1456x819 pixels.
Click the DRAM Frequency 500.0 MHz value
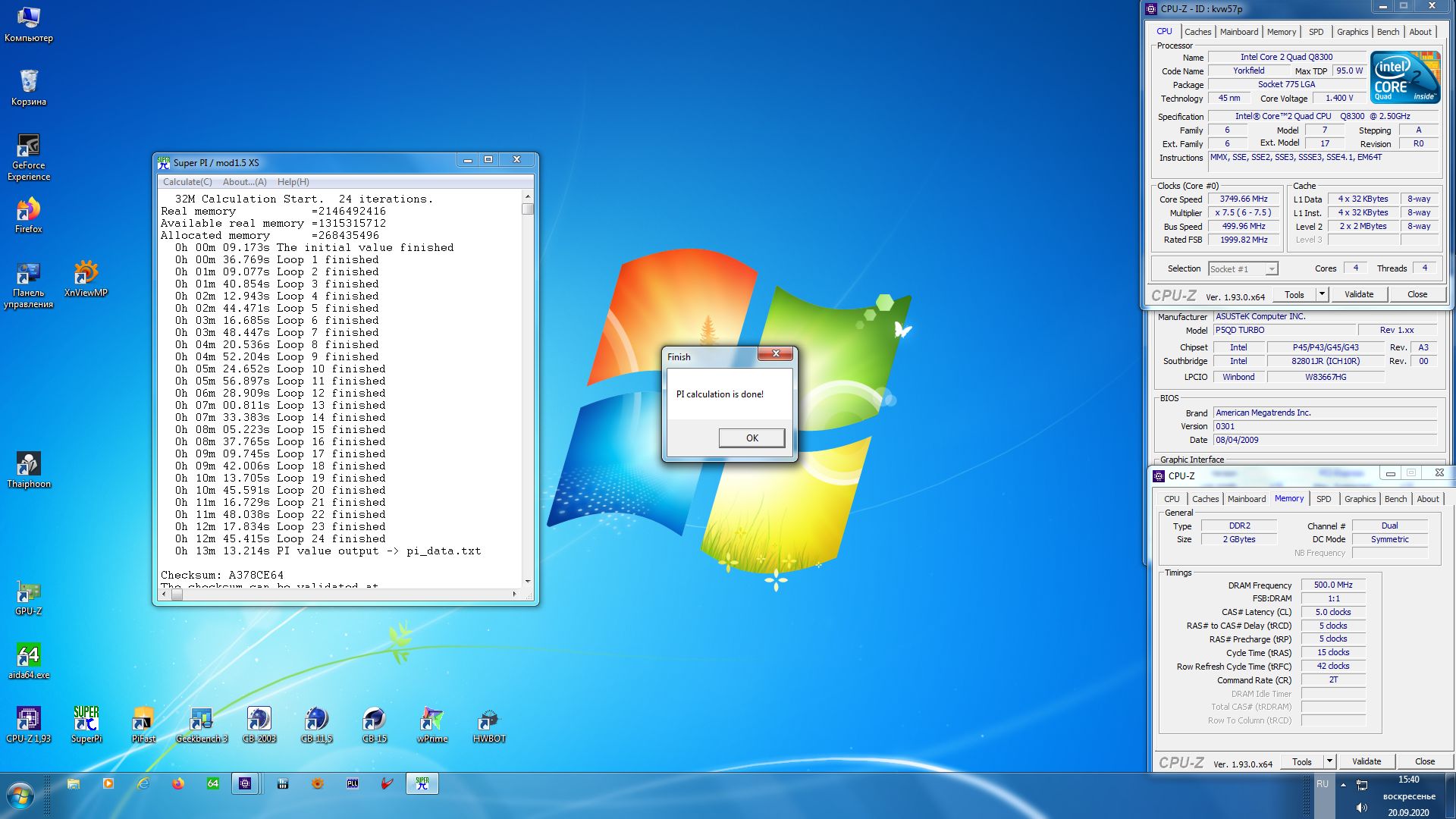pos(1333,585)
